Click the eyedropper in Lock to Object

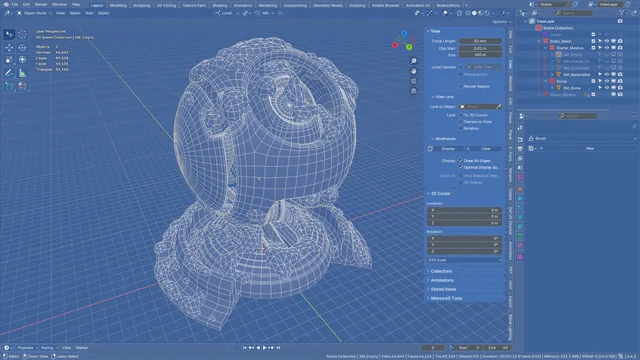[498, 107]
